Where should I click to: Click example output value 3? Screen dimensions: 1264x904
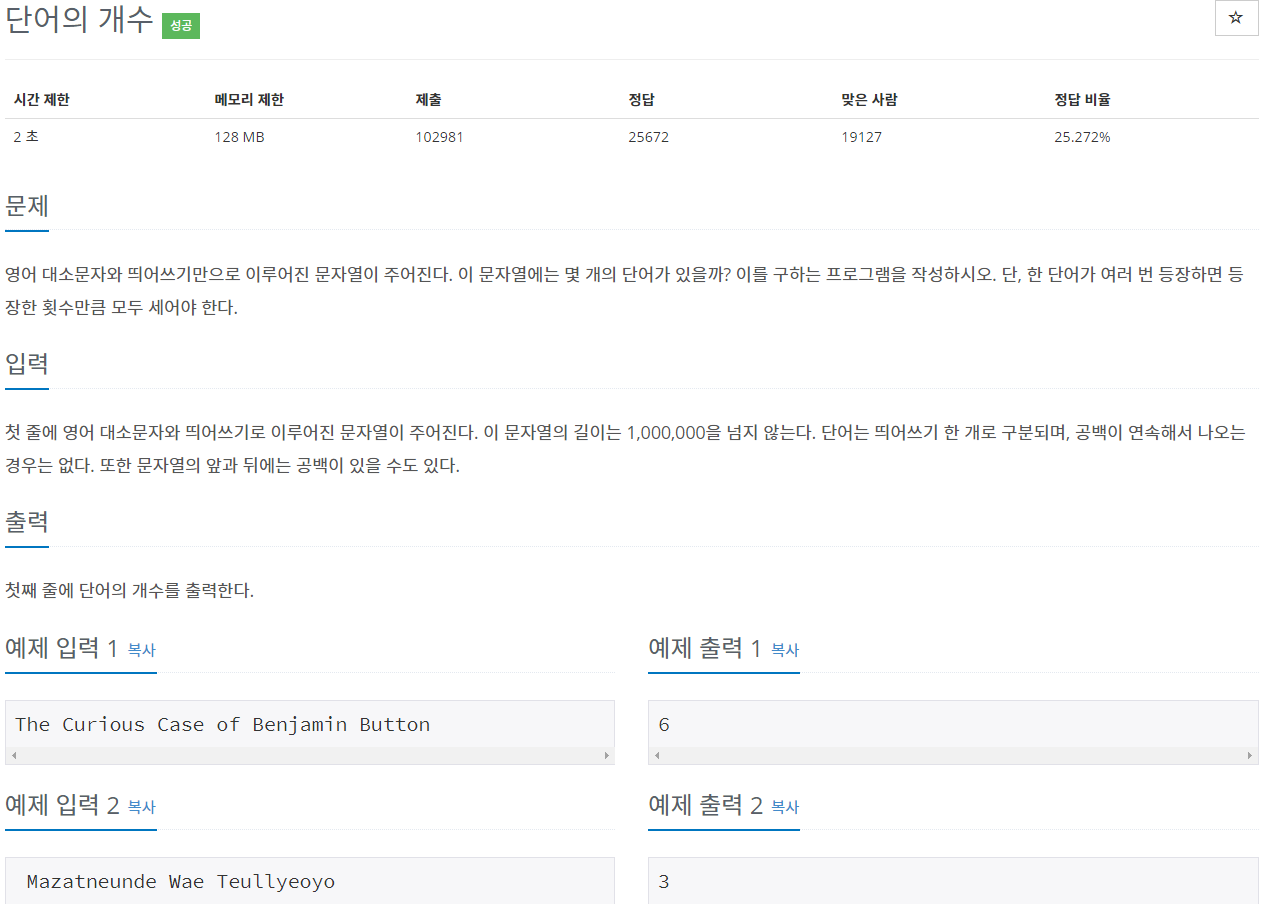click(x=664, y=882)
